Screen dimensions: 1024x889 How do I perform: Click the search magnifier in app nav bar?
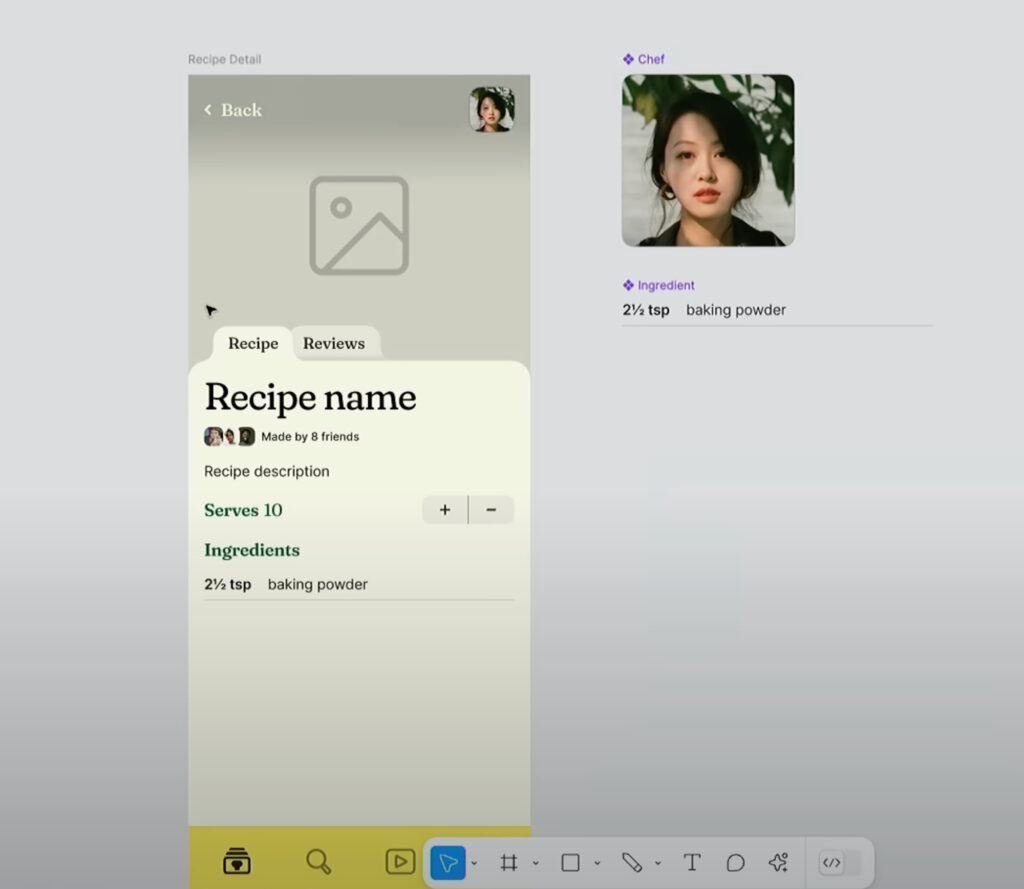coord(319,862)
